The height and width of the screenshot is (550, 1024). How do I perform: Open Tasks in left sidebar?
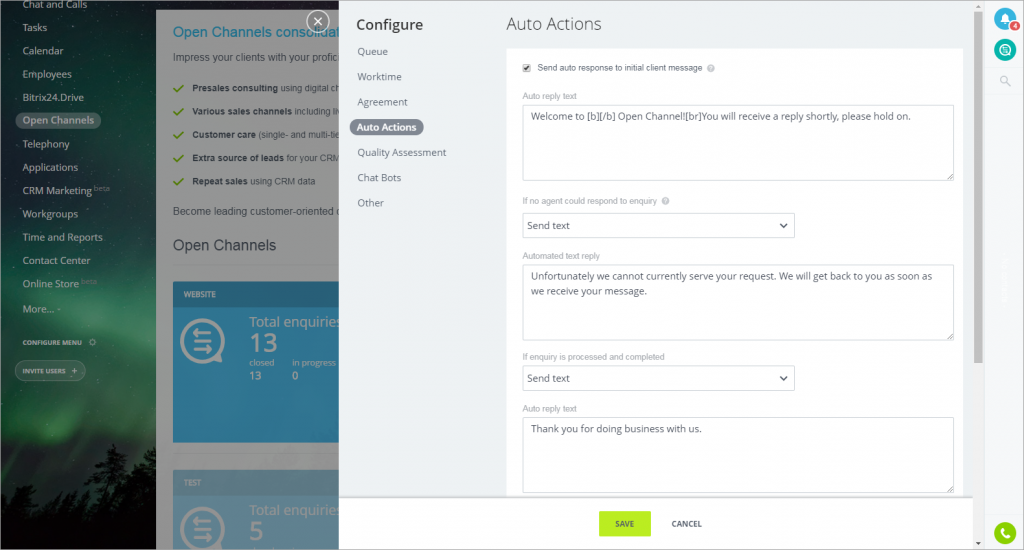[x=35, y=27]
